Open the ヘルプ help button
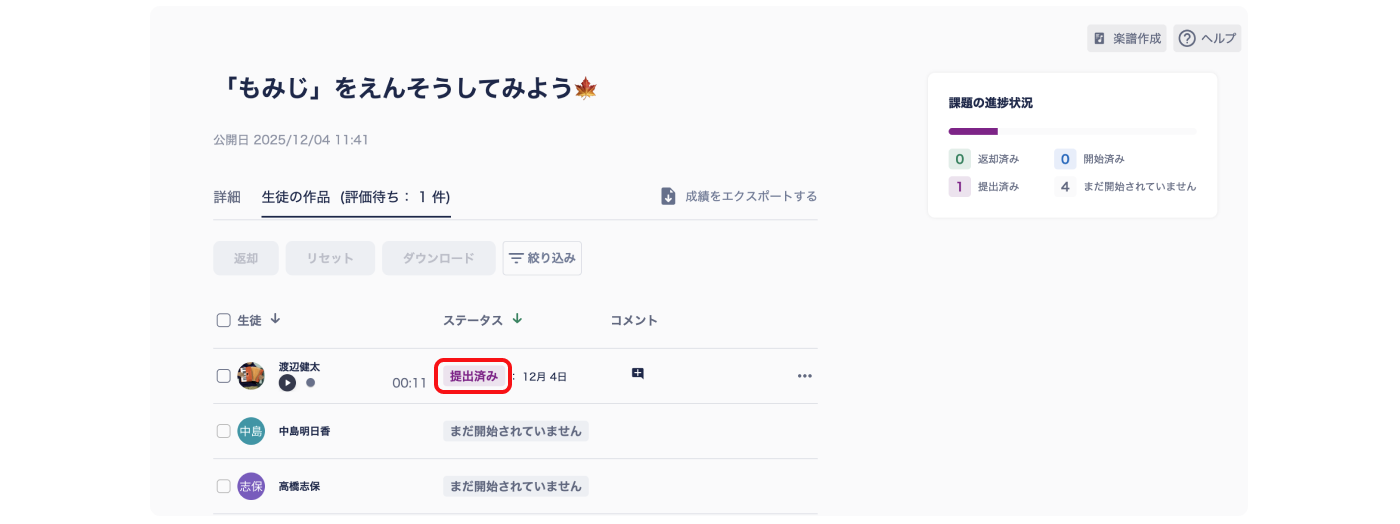Image resolution: width=1400 pixels, height=524 pixels. 1207,39
